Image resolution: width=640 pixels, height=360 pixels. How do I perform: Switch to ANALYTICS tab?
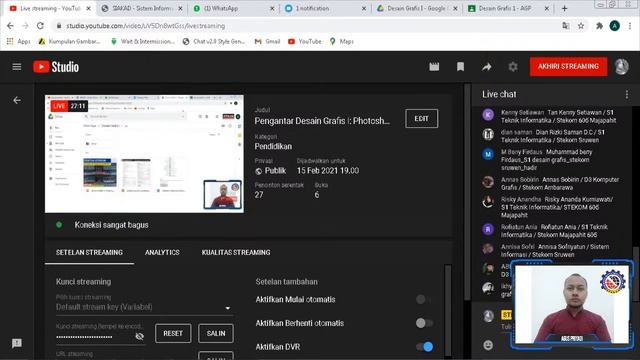click(162, 252)
